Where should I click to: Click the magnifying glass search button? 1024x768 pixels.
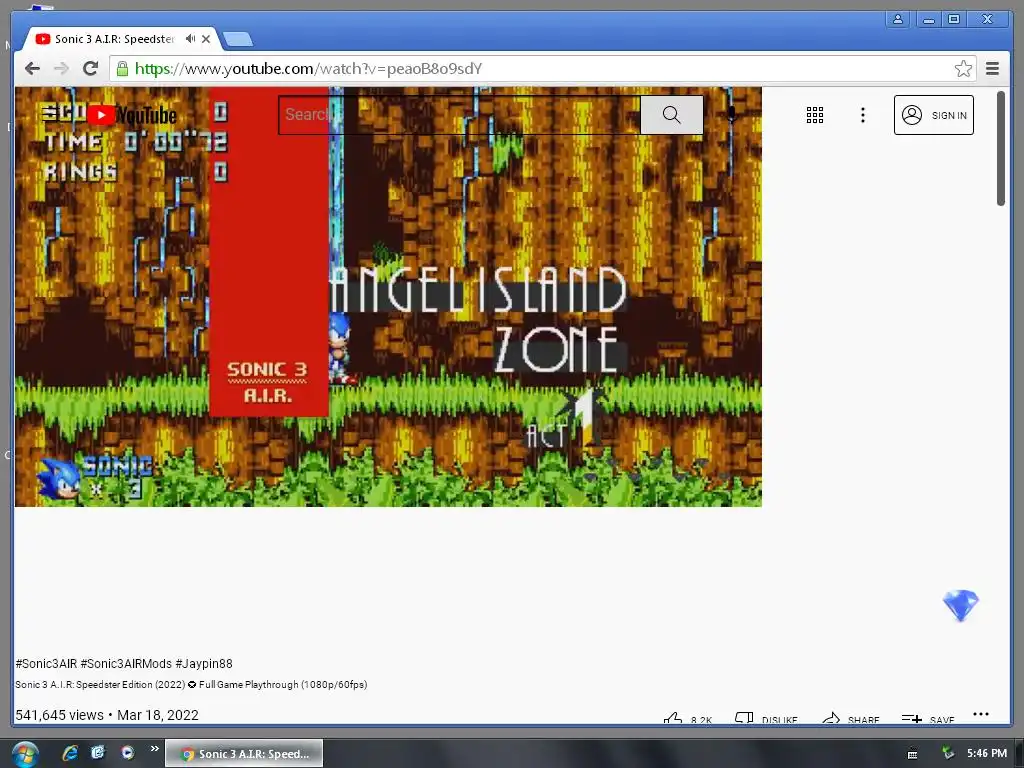[671, 115]
